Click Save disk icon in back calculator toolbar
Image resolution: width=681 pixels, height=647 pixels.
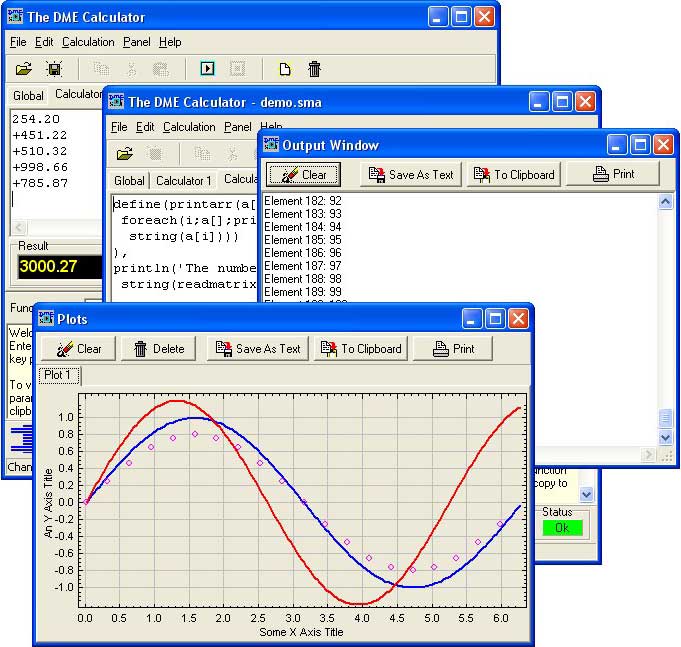coord(54,69)
